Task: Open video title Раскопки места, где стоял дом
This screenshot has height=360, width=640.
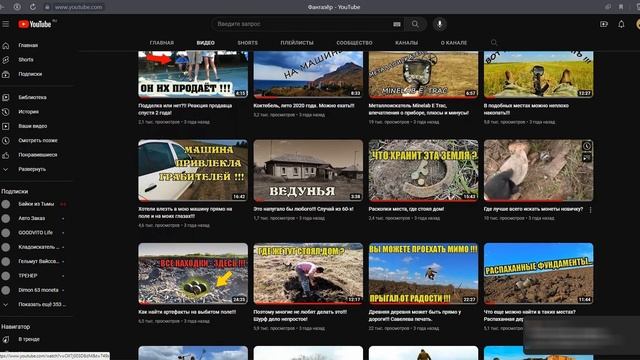Action: click(406, 209)
